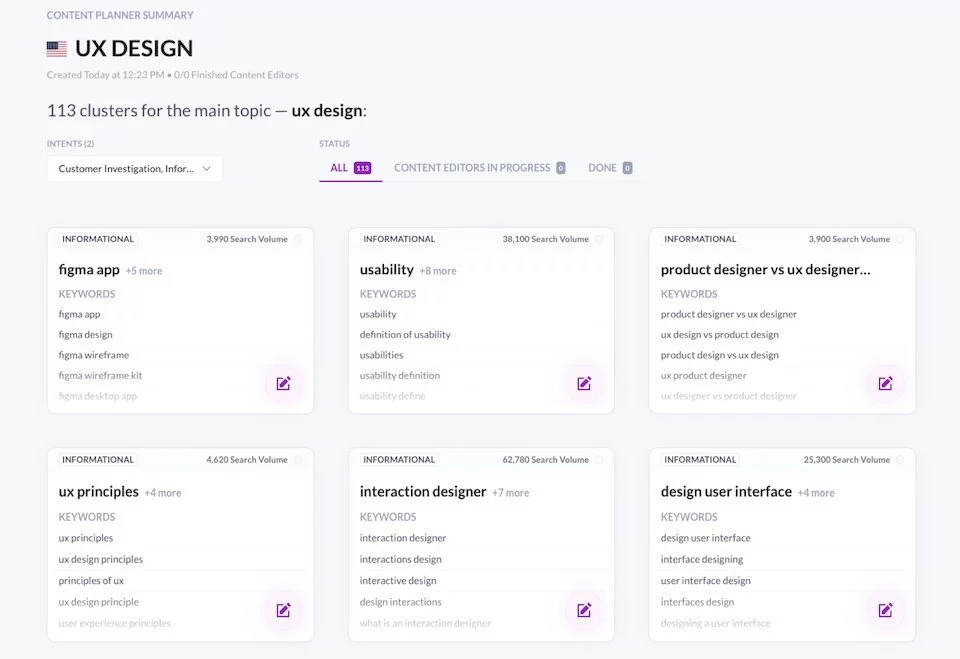Click edit icon on design user interface card
960x659 pixels.
[885, 610]
